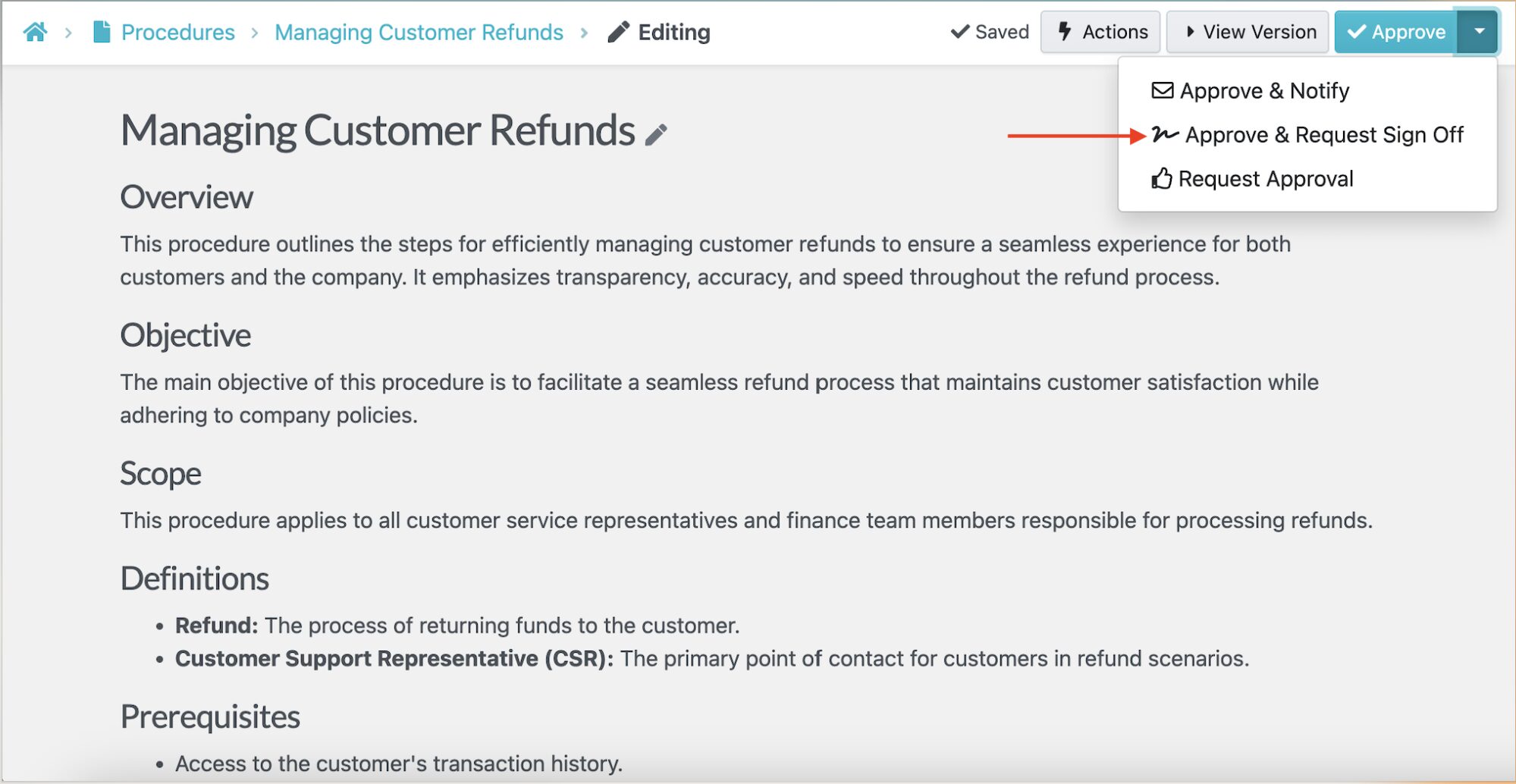
Task: Click the home icon in breadcrumb
Action: [35, 32]
